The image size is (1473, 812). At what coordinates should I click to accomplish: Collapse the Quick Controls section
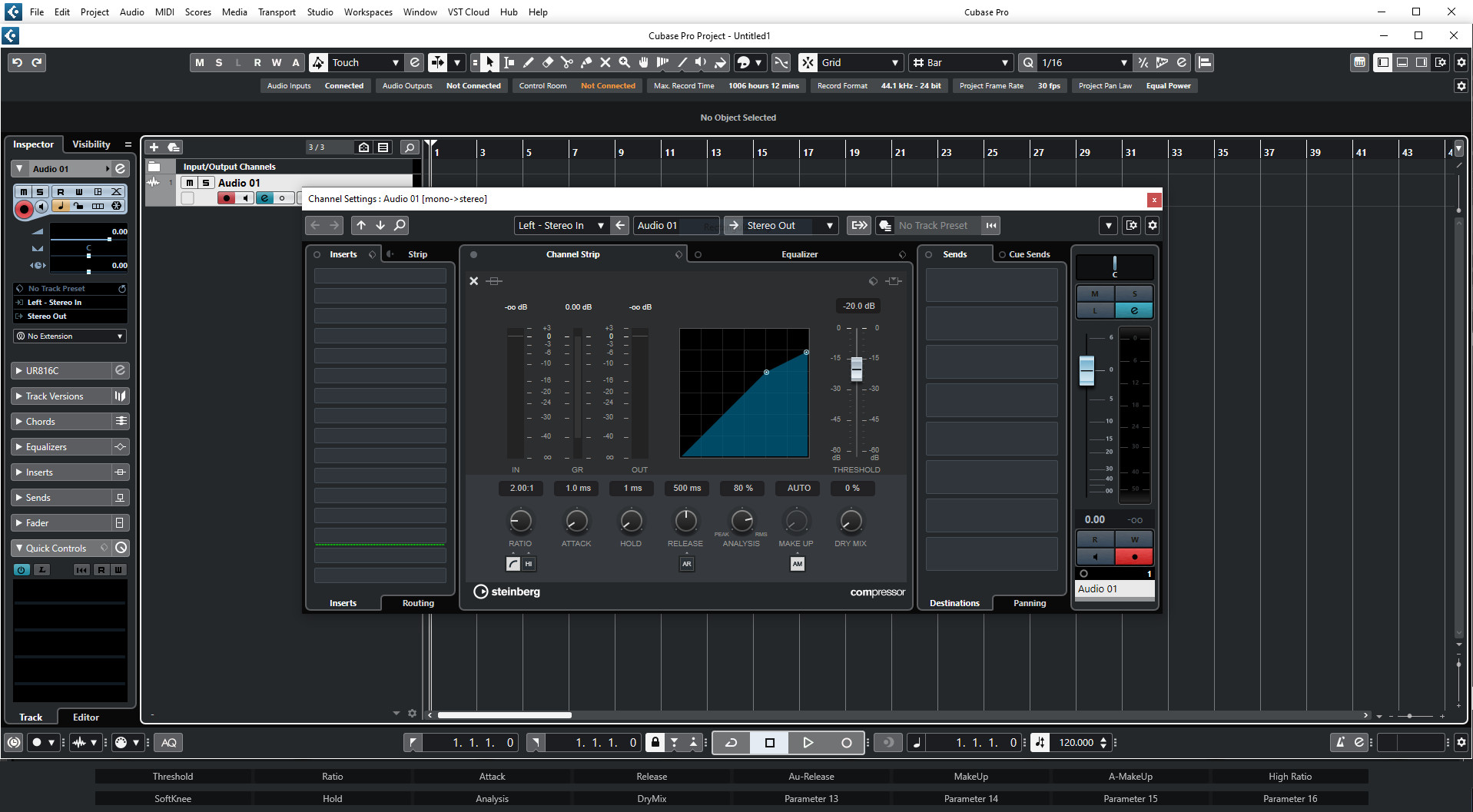point(19,549)
